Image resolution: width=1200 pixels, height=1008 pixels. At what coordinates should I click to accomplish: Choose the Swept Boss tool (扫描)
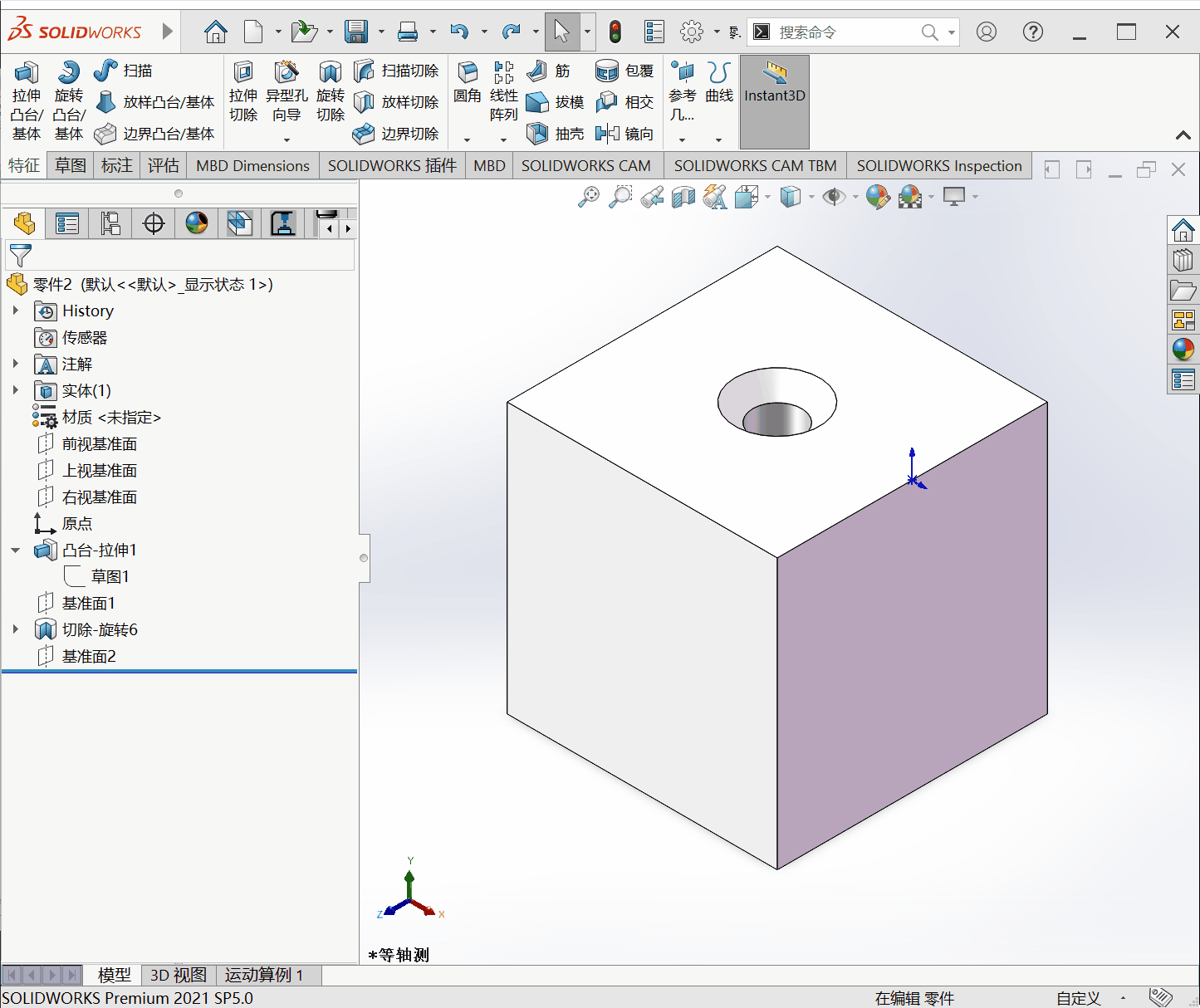123,71
